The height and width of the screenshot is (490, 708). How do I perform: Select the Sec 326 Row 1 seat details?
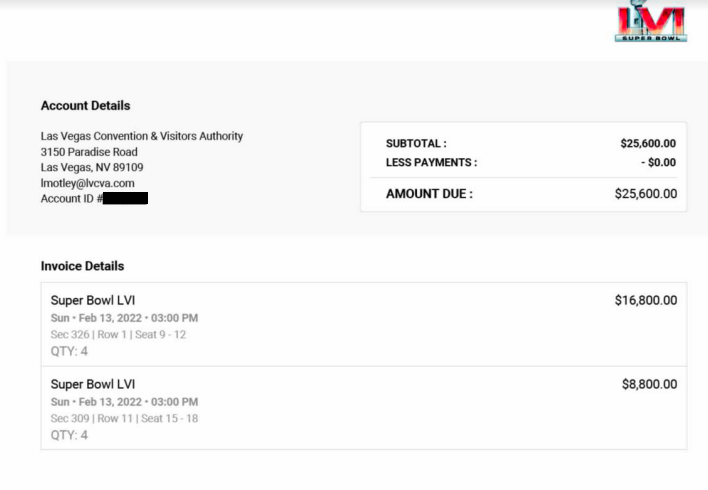point(118,335)
